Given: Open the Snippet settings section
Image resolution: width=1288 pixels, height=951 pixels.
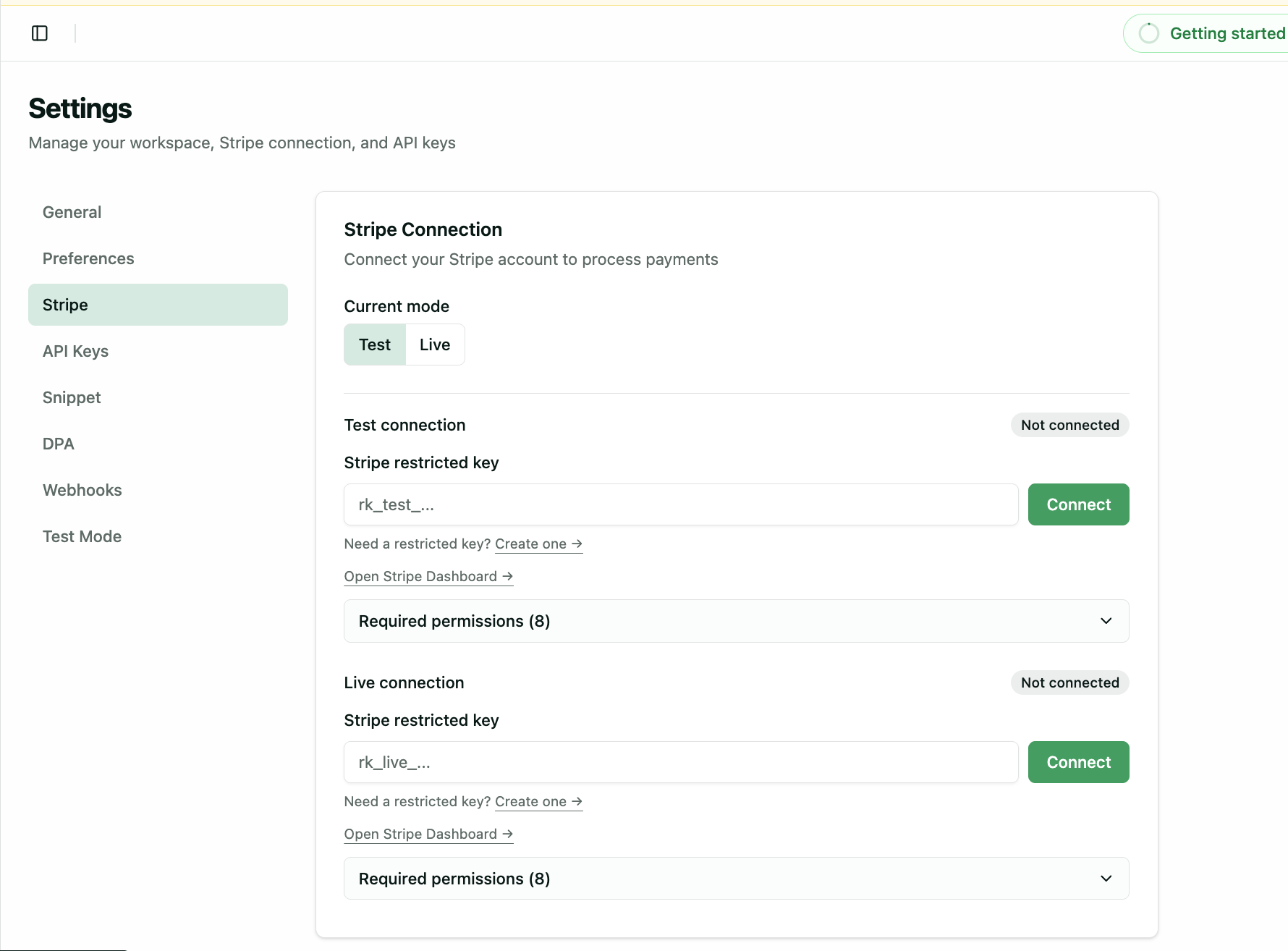Looking at the screenshot, I should pyautogui.click(x=158, y=397).
